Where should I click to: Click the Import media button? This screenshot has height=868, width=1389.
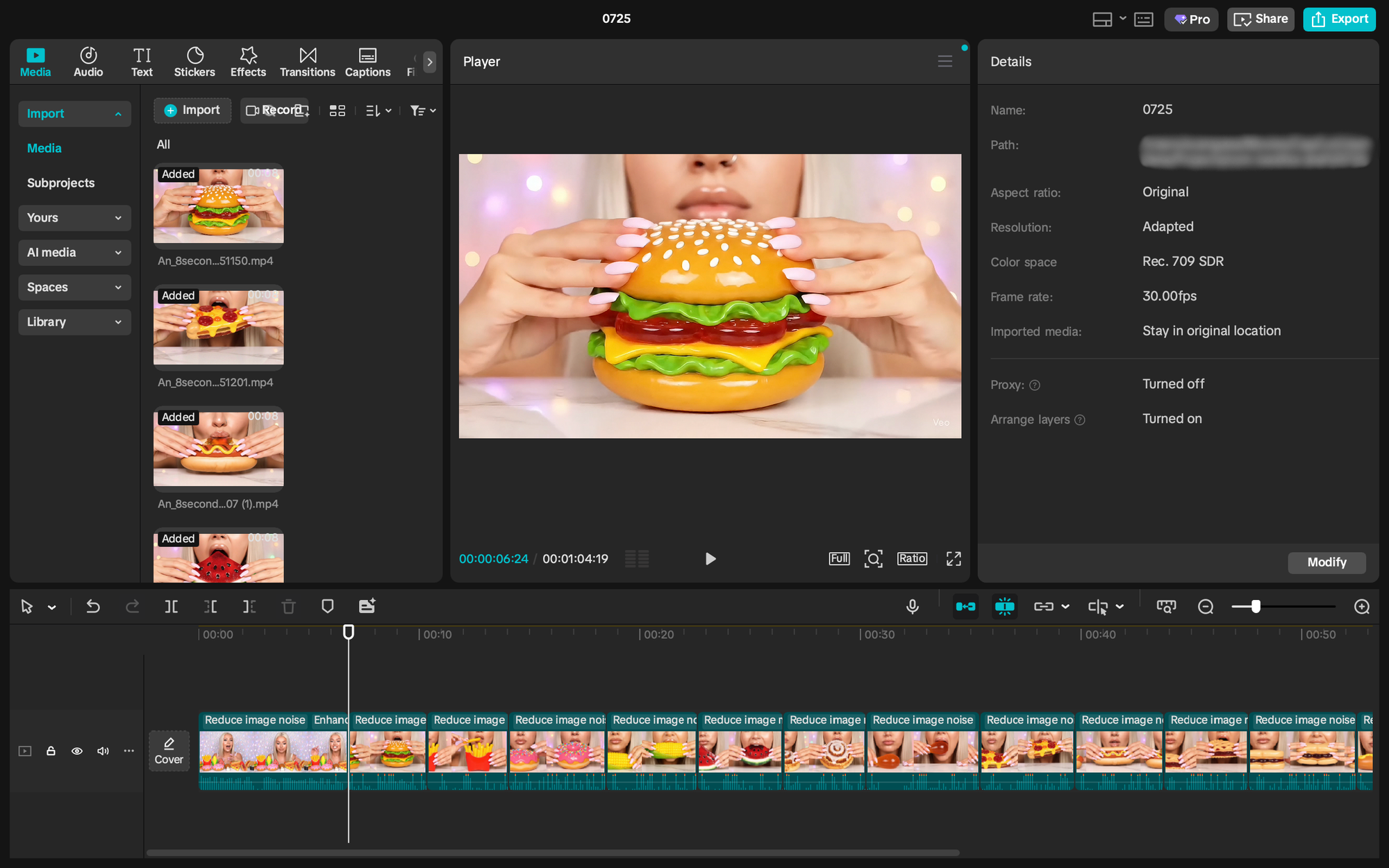click(x=192, y=110)
